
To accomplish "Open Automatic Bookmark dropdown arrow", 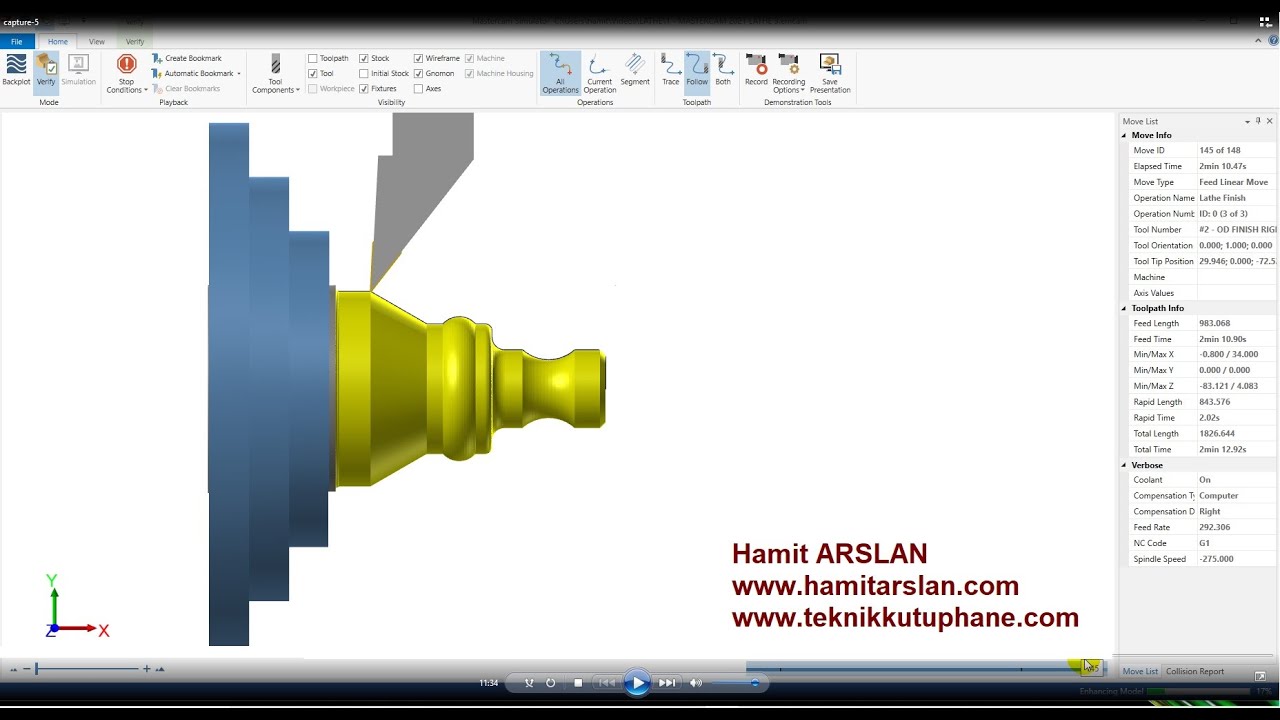I will click(x=239, y=74).
